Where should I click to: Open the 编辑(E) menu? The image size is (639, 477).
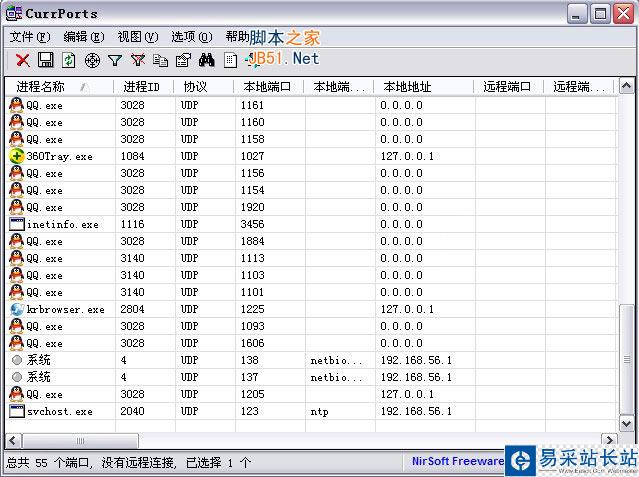[84, 37]
